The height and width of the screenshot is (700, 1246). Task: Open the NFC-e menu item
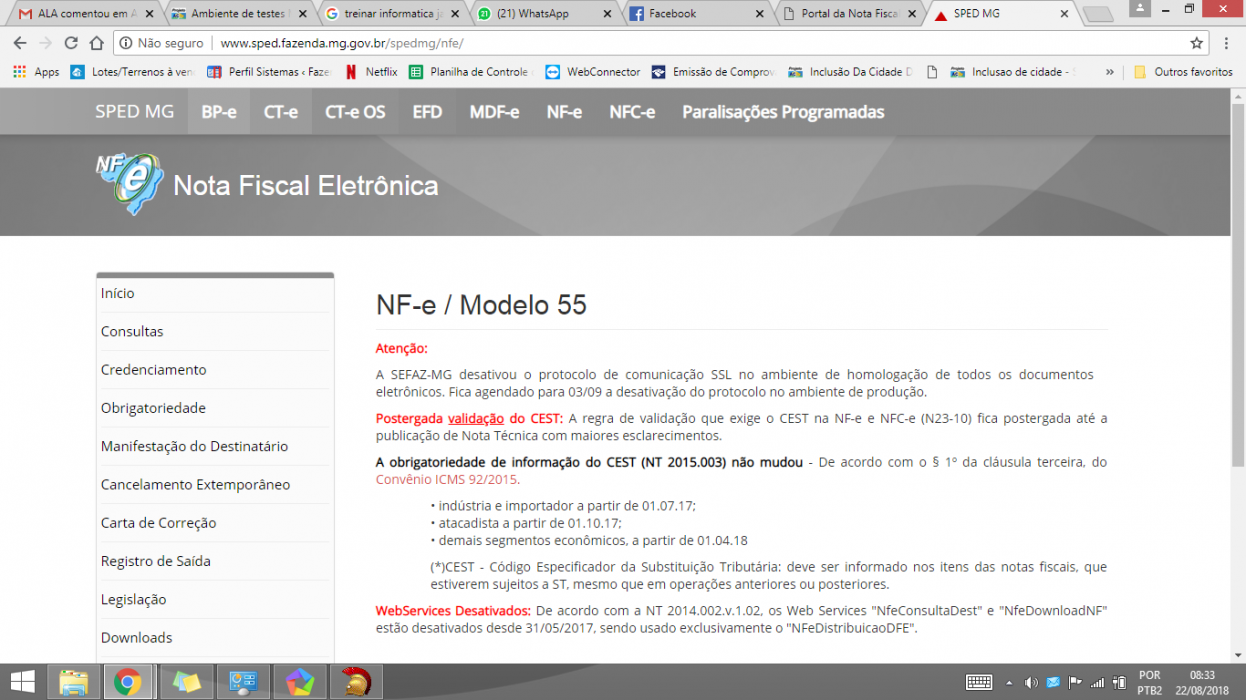coord(632,112)
